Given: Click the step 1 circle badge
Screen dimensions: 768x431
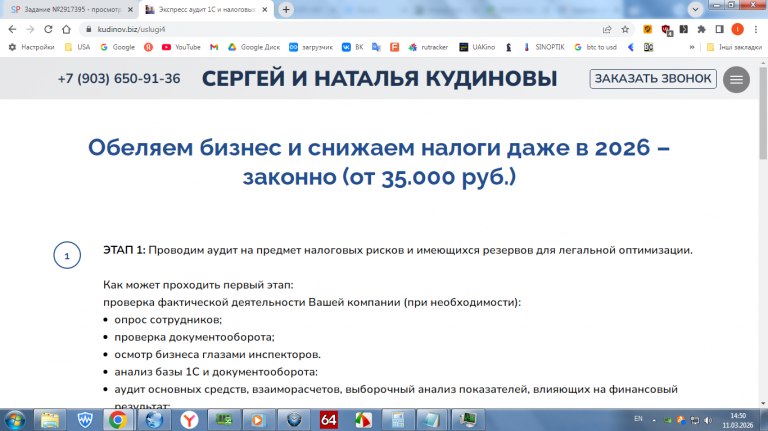Looking at the screenshot, I should (x=67, y=255).
